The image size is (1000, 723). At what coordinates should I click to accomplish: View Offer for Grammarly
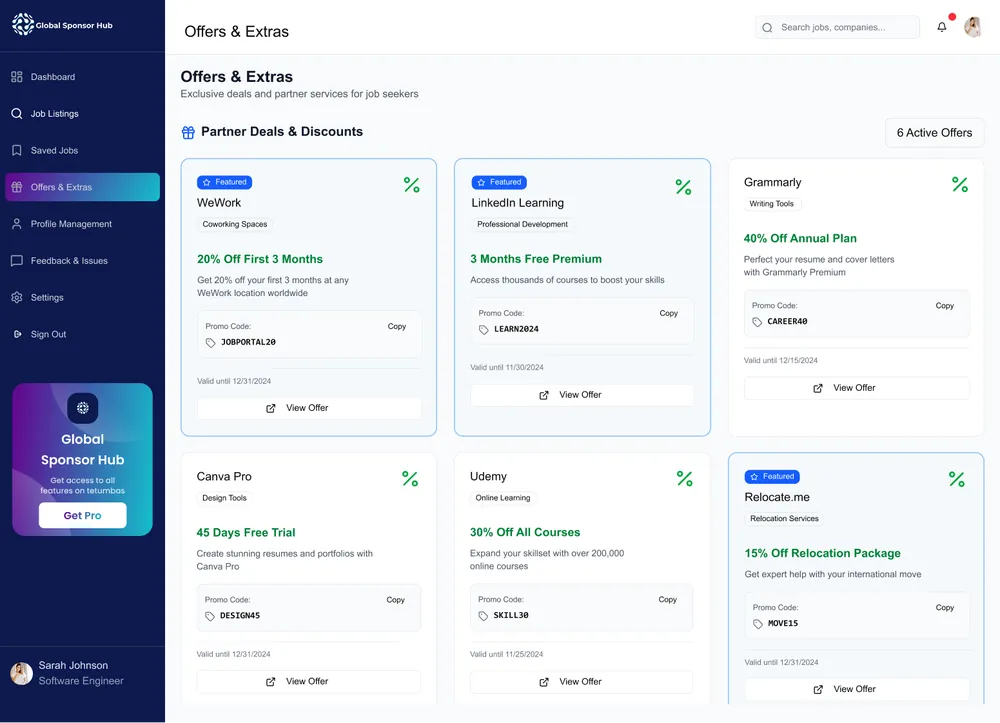tap(857, 388)
